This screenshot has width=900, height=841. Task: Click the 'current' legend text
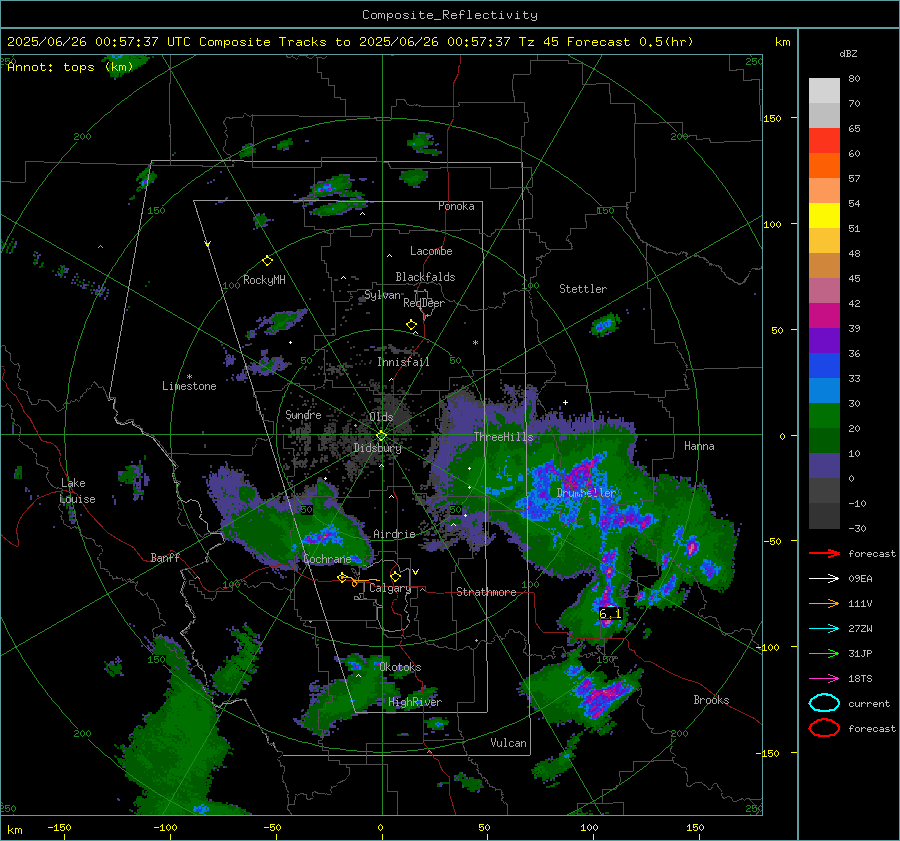(869, 703)
